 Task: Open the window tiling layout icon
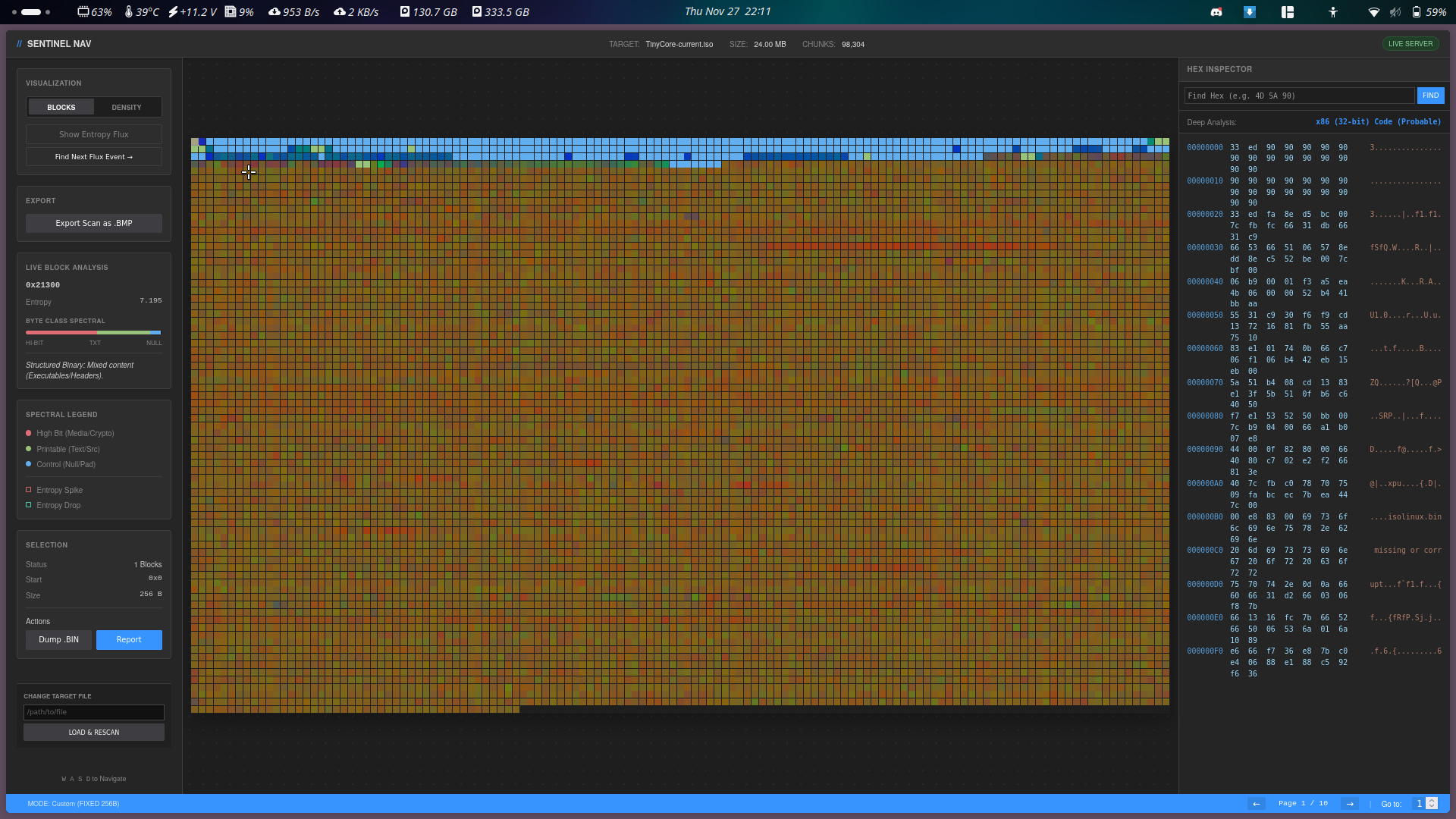tap(1288, 12)
